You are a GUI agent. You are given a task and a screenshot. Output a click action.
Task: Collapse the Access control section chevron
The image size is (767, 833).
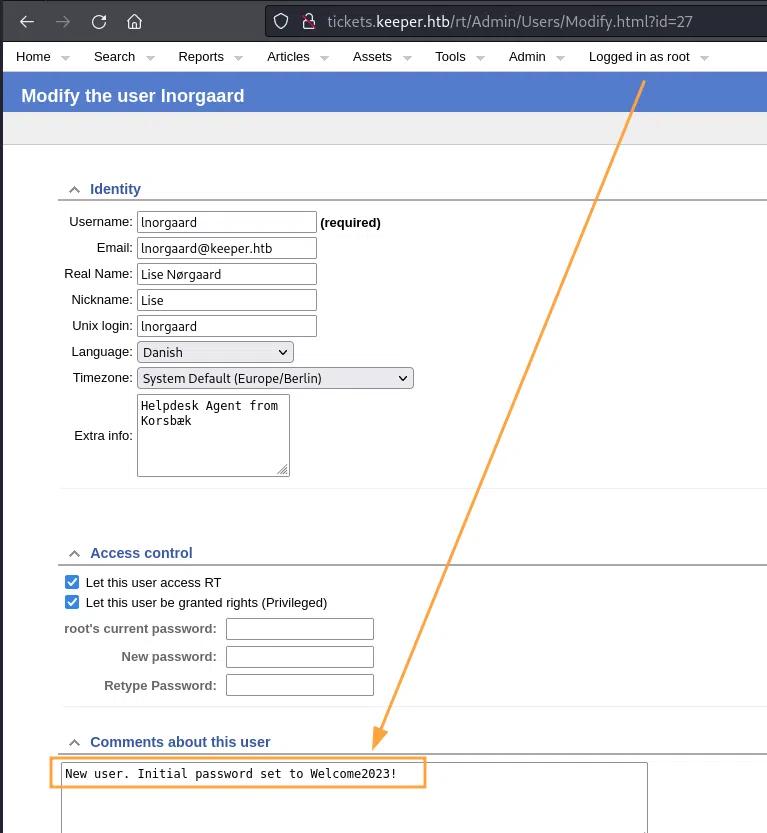coord(73,553)
